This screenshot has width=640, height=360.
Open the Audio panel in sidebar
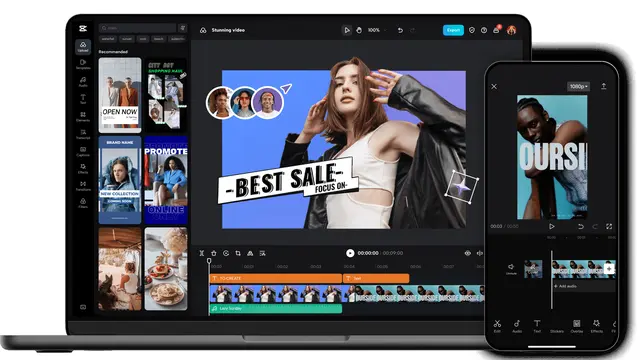83,82
